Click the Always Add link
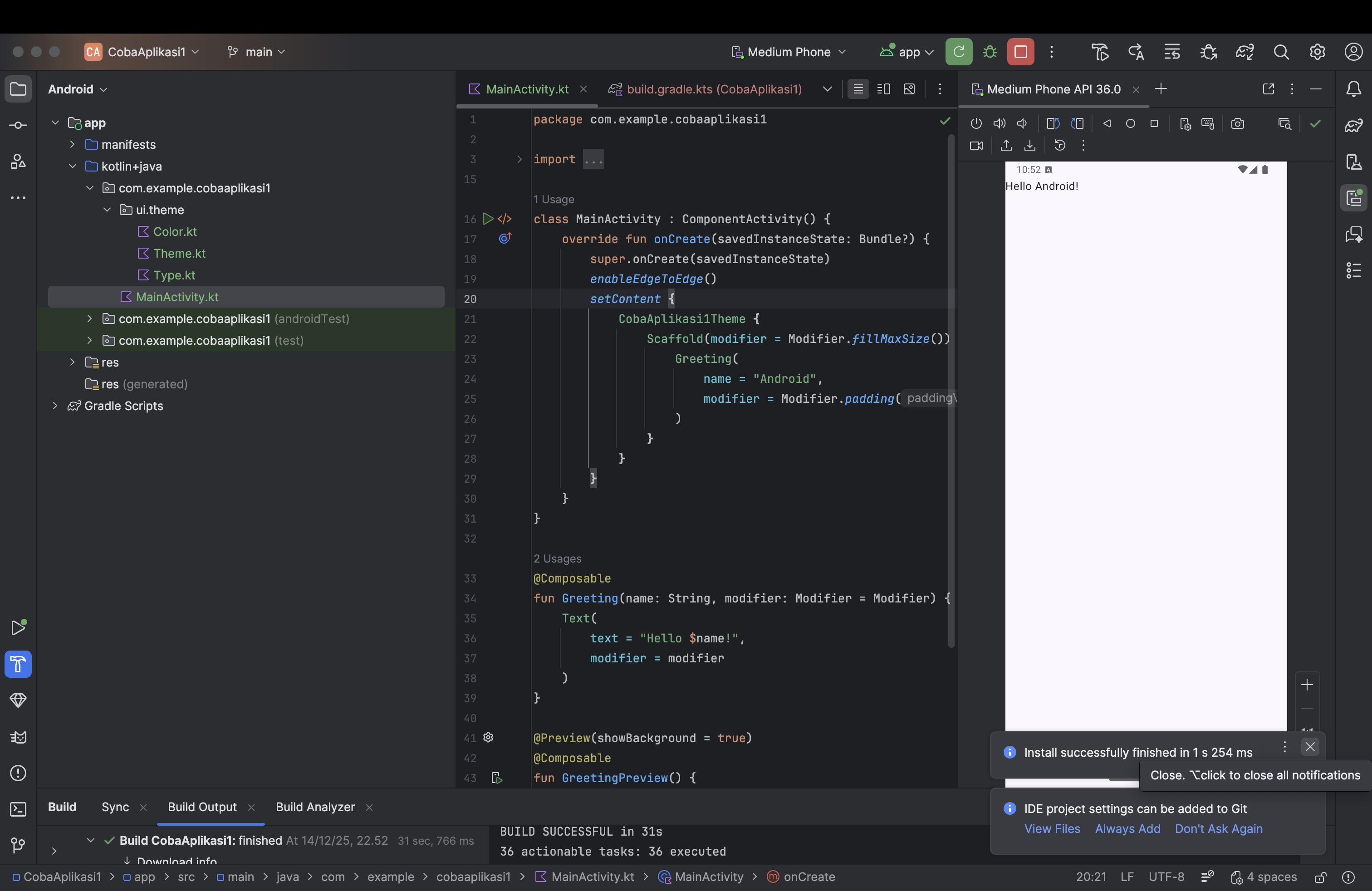Screen dimensions: 1372x891 tap(1127, 829)
